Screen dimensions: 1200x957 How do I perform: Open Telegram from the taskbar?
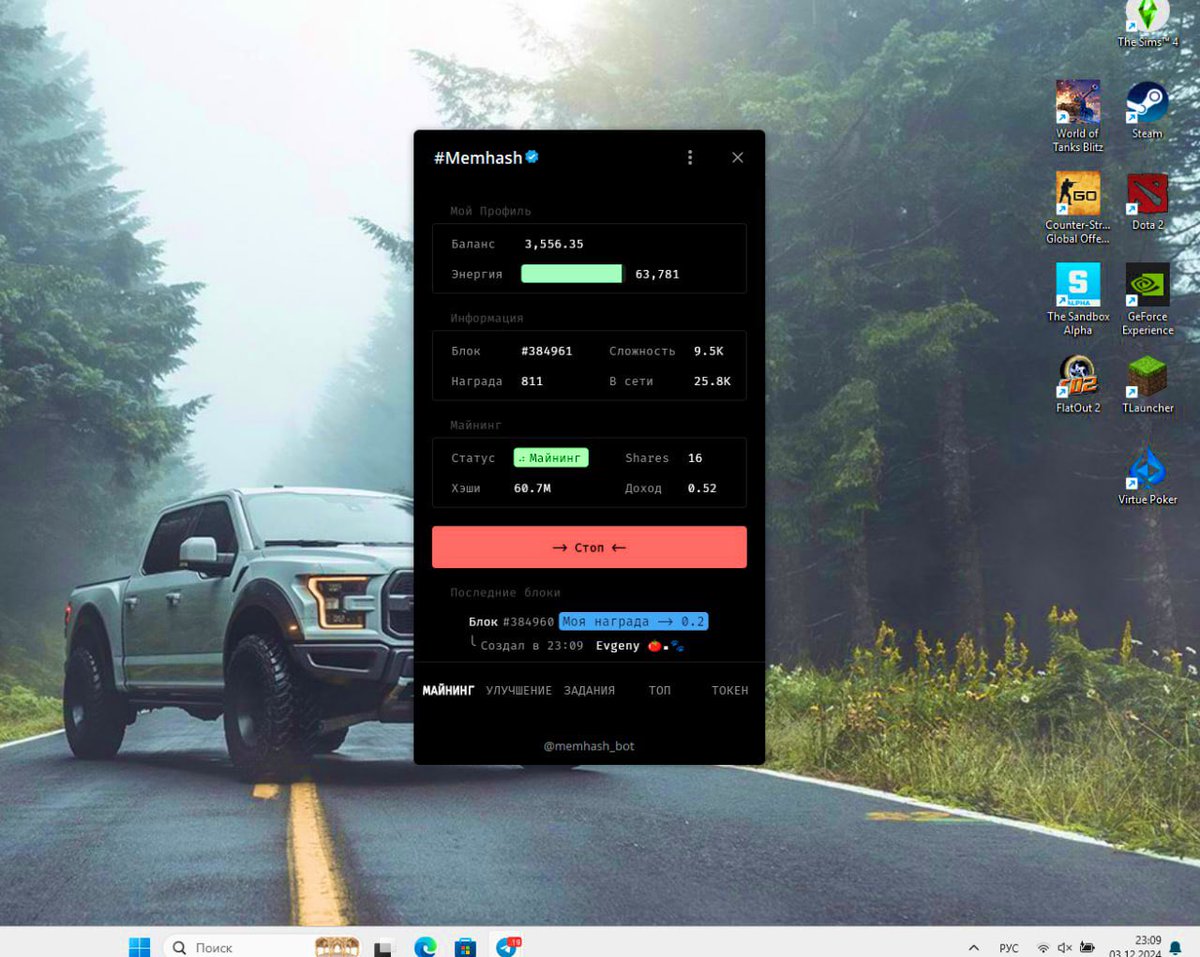click(507, 946)
